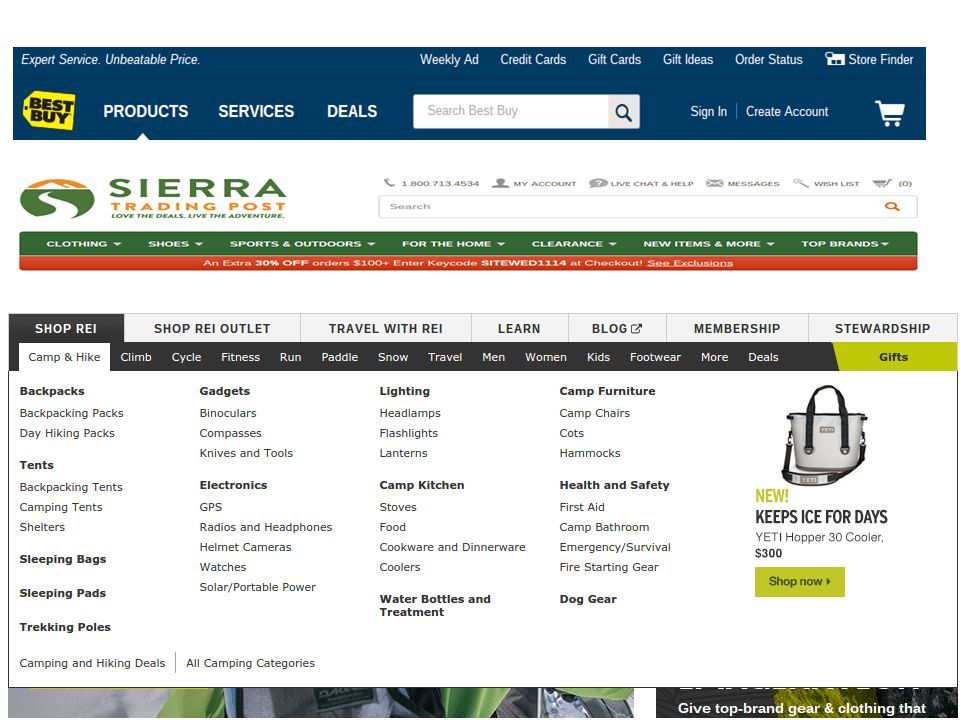Open the REI Learn tab
Image resolution: width=960 pixels, height=720 pixels.
tap(519, 329)
